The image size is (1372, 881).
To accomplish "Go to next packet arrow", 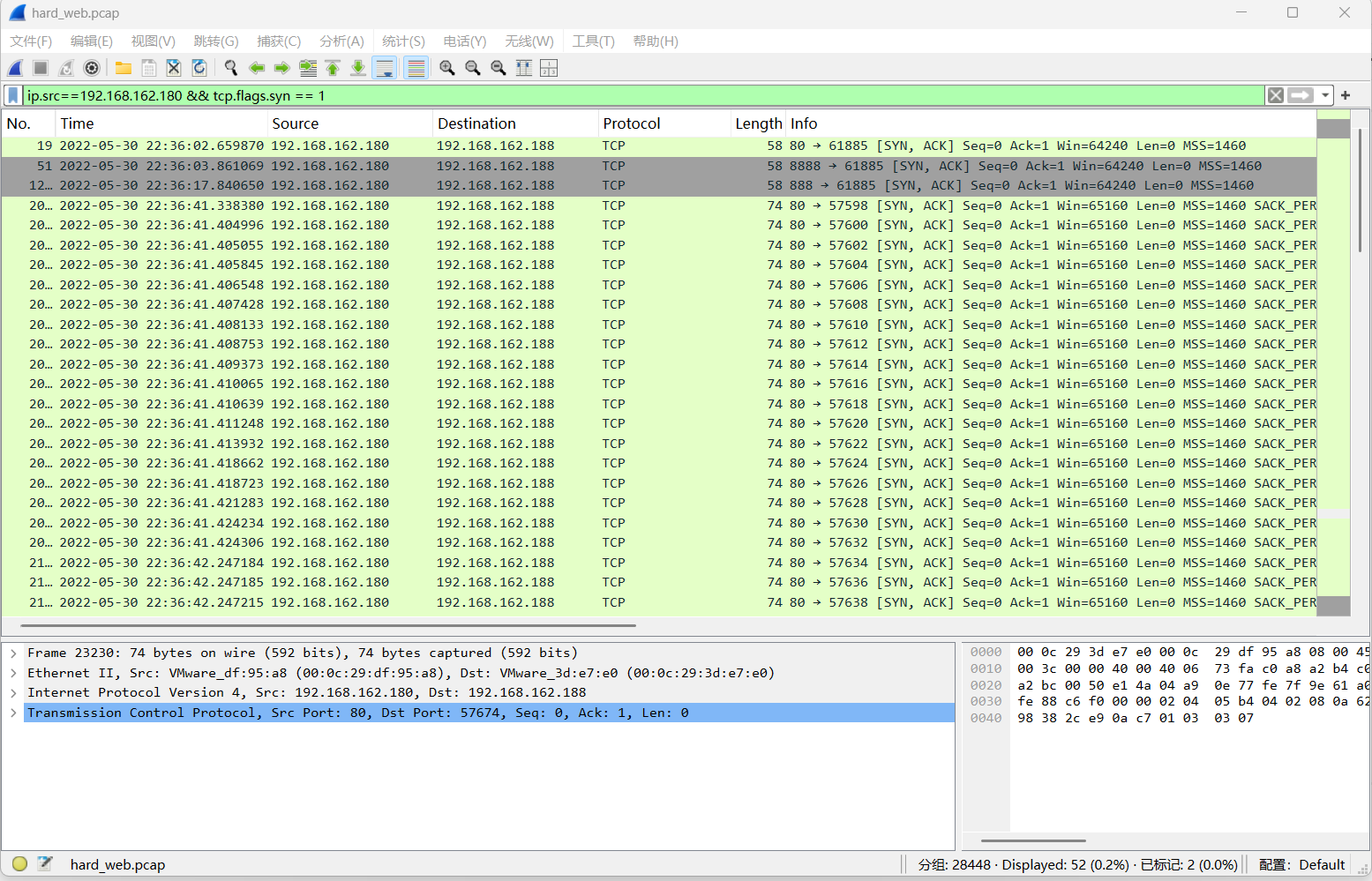I will click(x=282, y=68).
